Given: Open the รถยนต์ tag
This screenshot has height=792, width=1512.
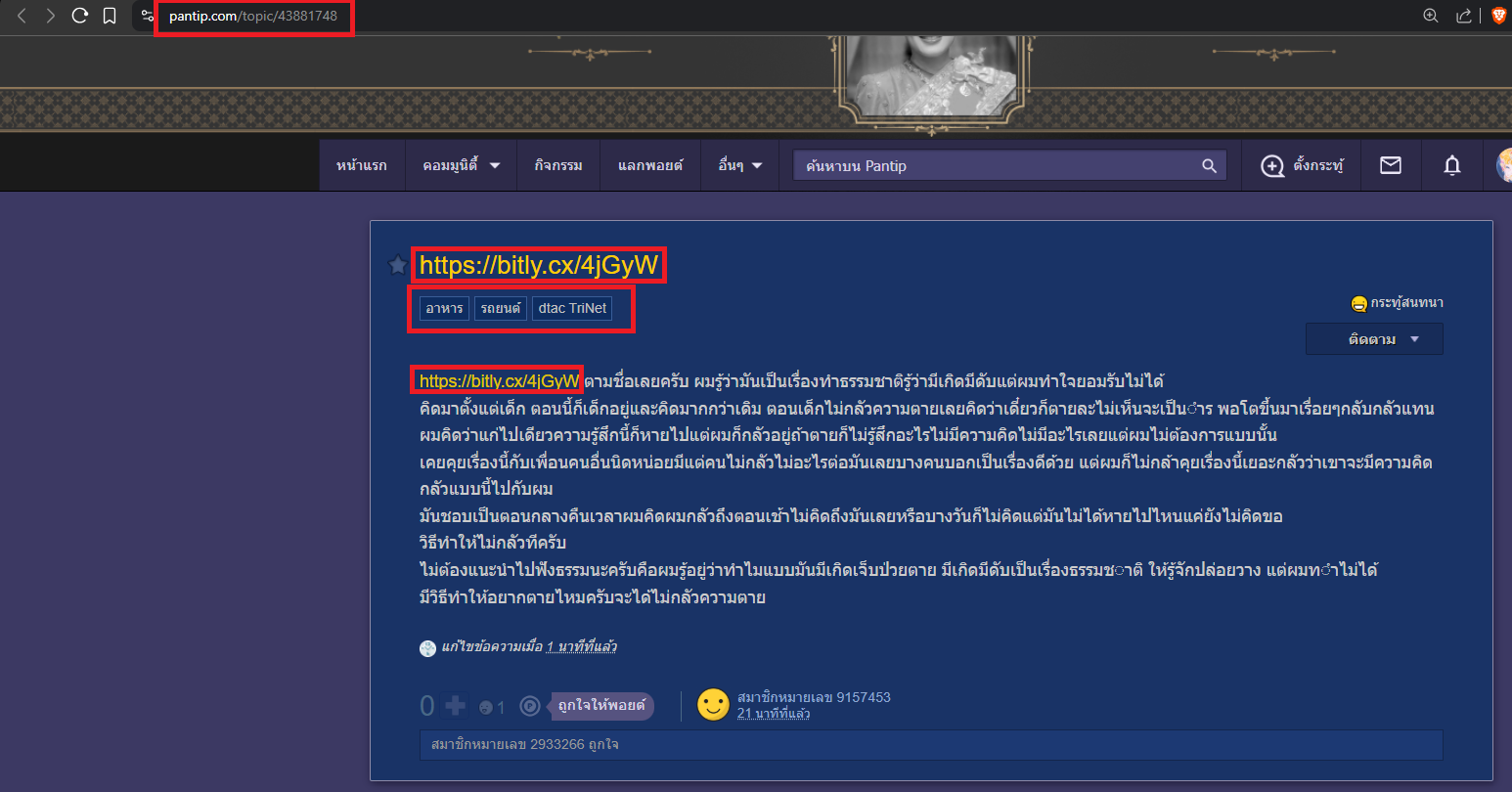Looking at the screenshot, I should [x=501, y=308].
